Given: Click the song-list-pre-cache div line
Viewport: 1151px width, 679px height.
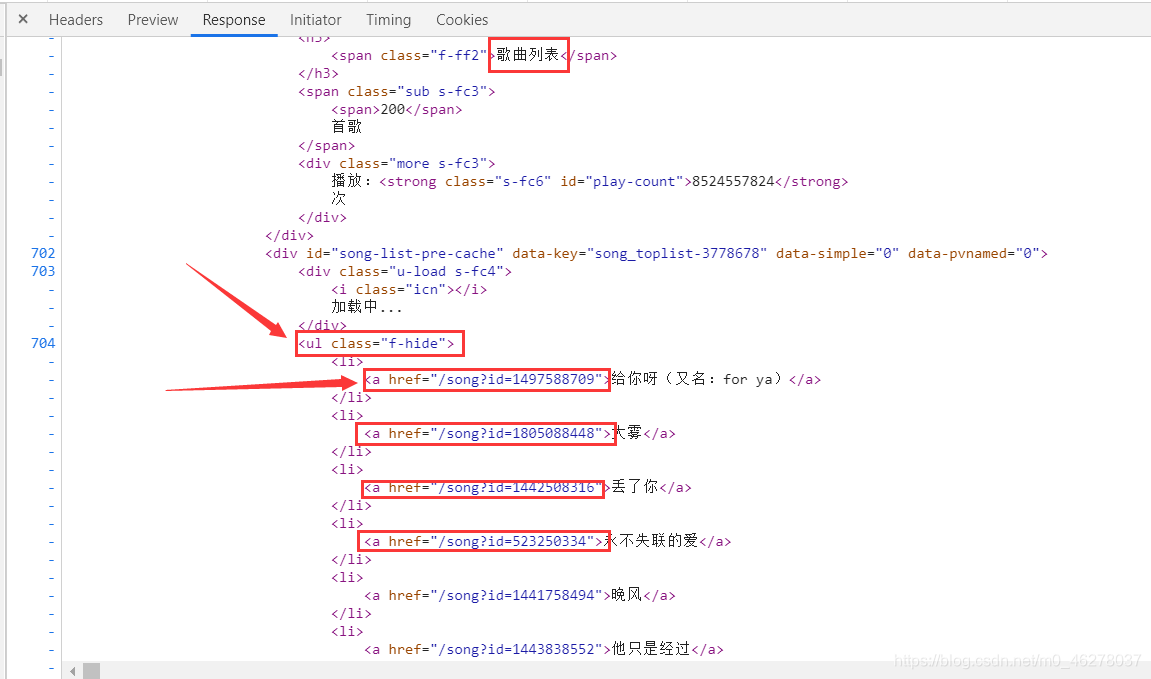Looking at the screenshot, I should tap(656, 253).
